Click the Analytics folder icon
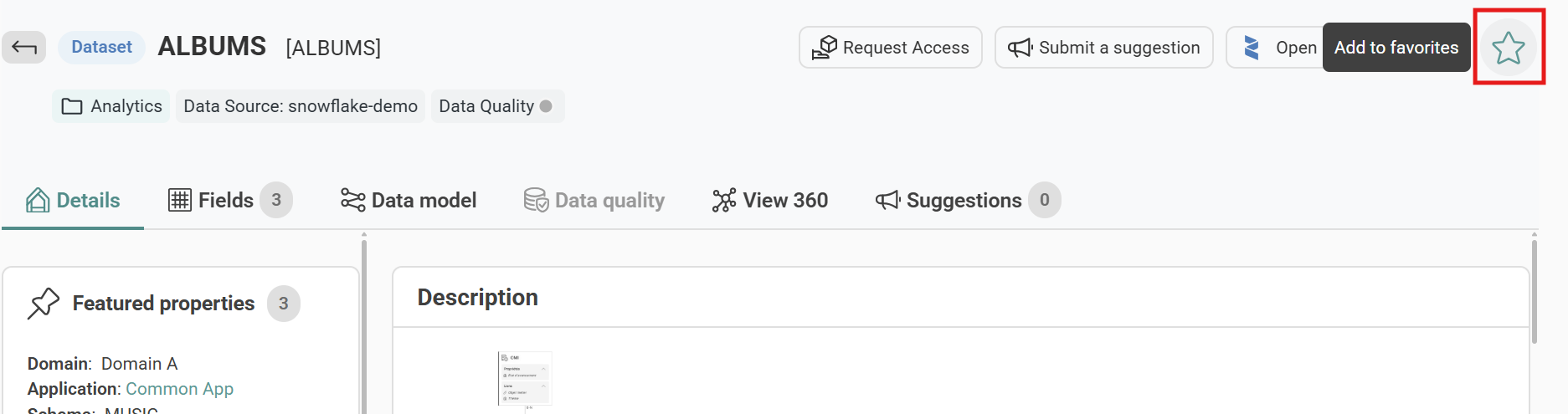This screenshot has width=1568, height=414. [72, 106]
